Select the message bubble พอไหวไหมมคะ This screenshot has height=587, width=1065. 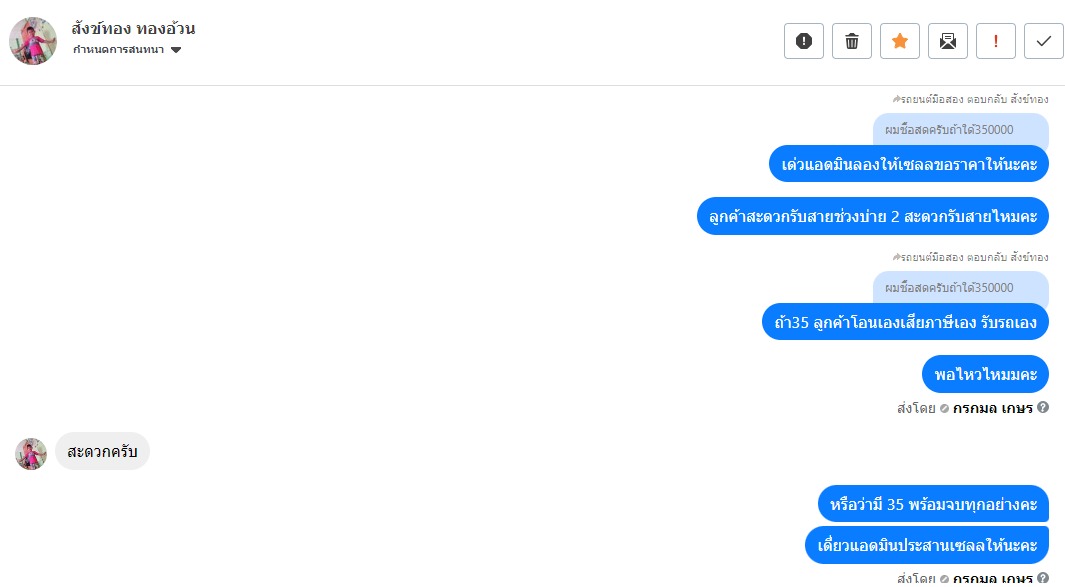point(986,374)
